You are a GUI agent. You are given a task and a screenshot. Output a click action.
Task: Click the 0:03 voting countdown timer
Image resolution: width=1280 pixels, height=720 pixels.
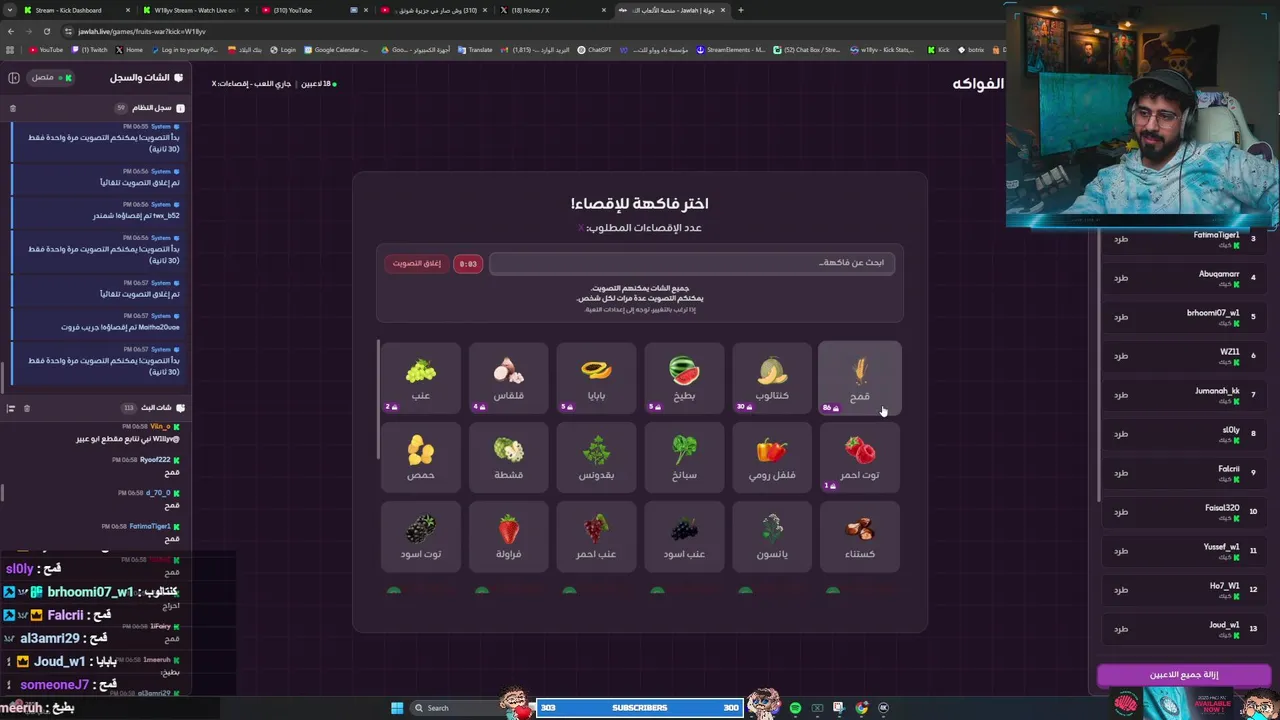click(x=468, y=263)
